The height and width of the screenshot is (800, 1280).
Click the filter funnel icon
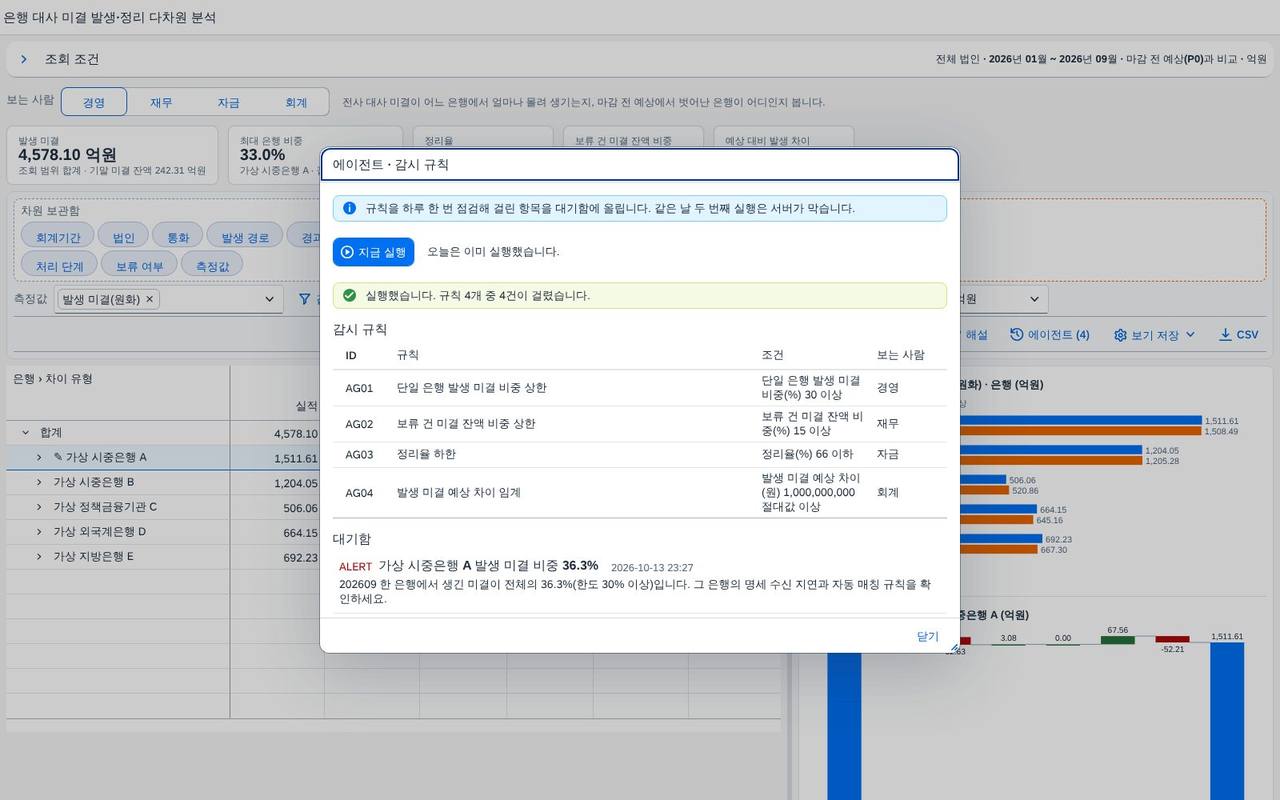click(305, 299)
